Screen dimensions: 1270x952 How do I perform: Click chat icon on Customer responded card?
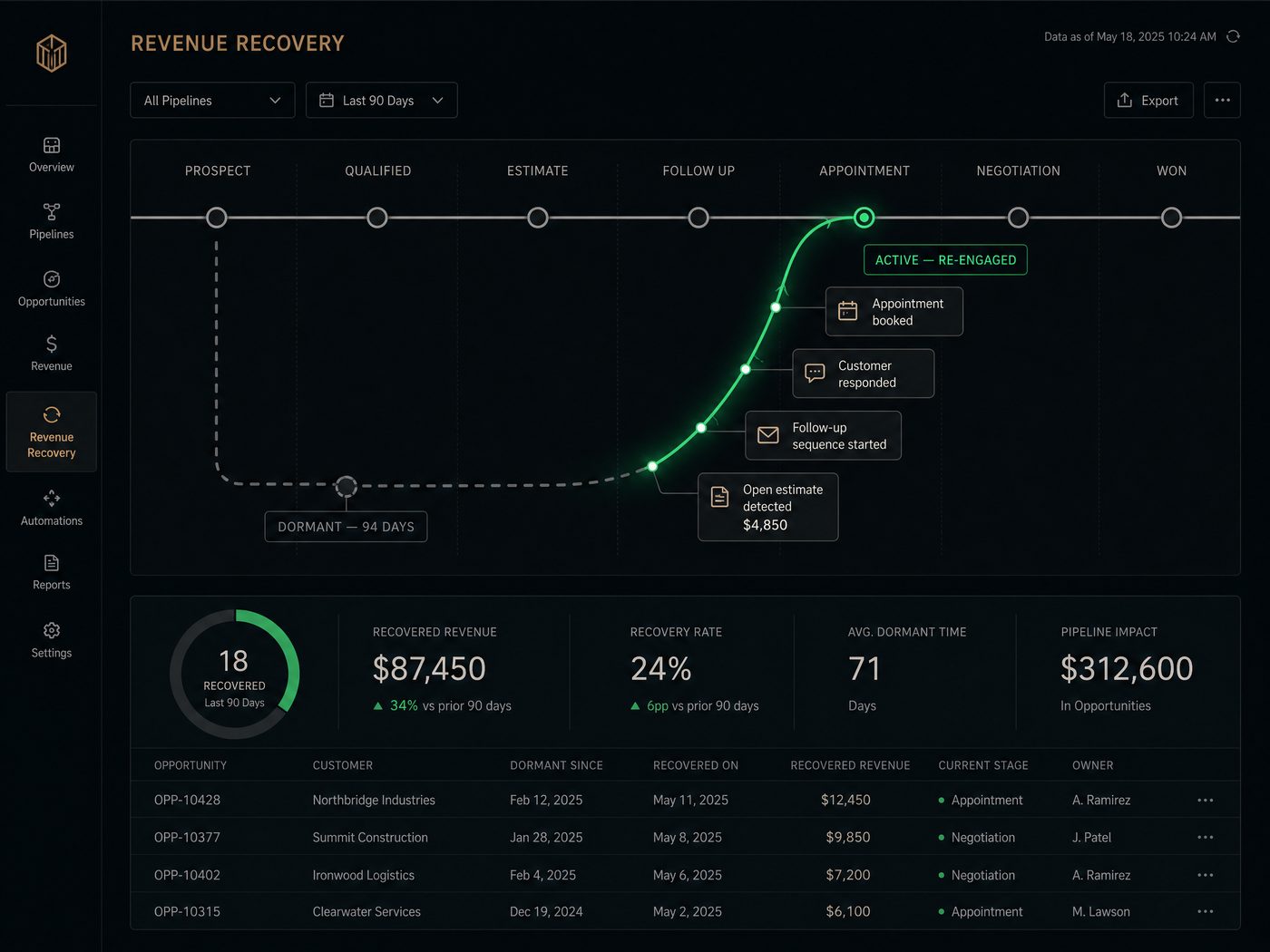[x=815, y=373]
